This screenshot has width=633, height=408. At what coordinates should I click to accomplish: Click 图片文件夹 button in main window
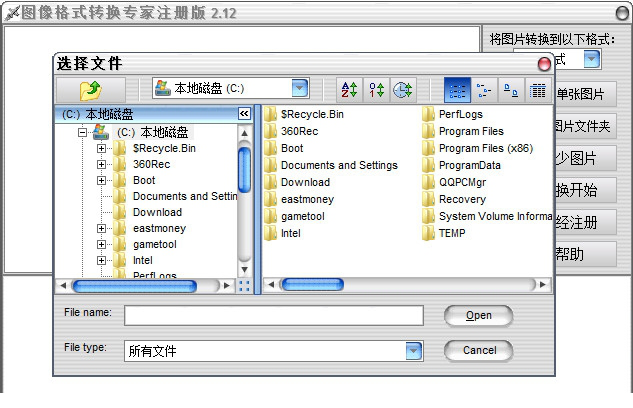585,126
